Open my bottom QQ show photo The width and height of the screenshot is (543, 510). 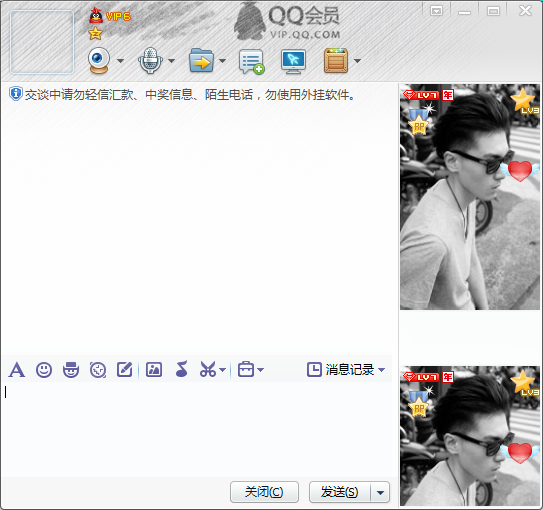coord(470,436)
